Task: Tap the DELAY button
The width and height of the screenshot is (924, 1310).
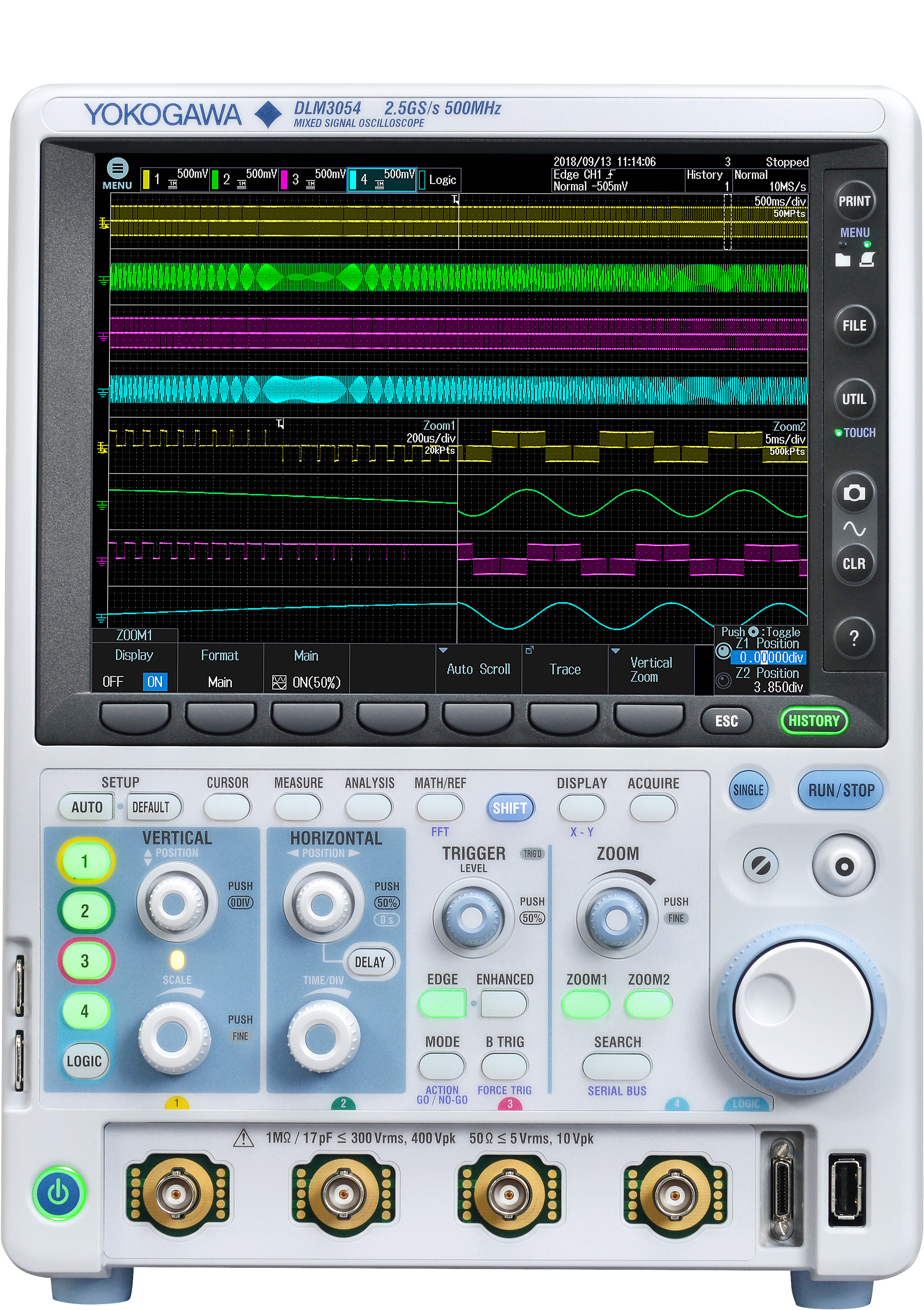Action: (x=370, y=962)
